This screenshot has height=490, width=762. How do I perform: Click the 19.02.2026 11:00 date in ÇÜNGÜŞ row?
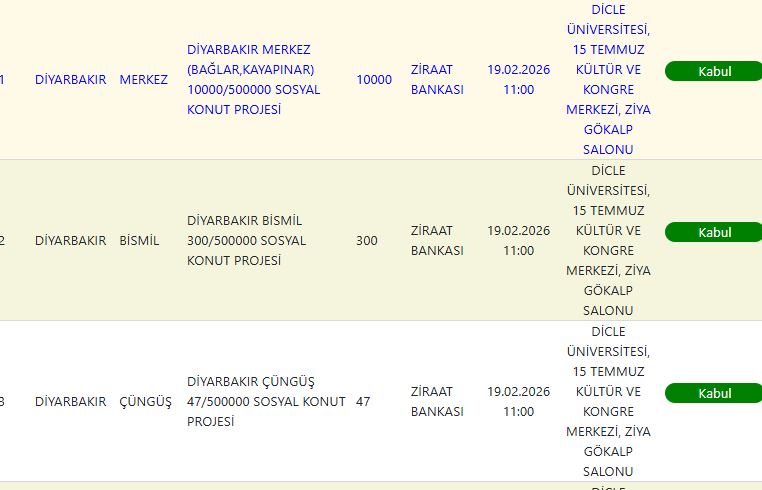519,402
